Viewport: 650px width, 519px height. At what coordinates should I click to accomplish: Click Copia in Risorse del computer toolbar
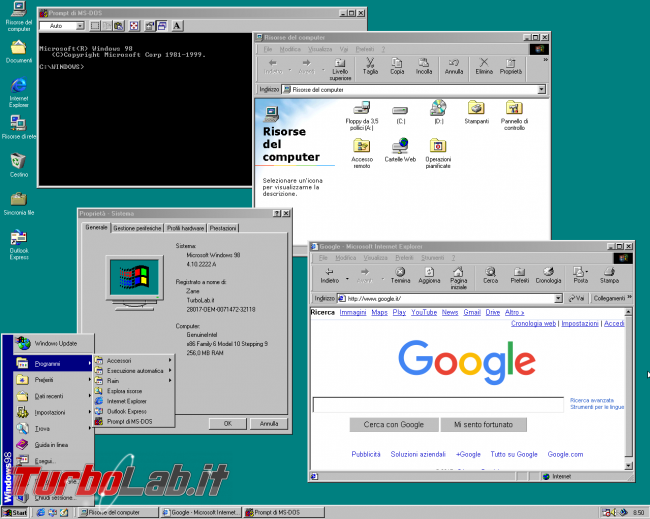[x=397, y=66]
